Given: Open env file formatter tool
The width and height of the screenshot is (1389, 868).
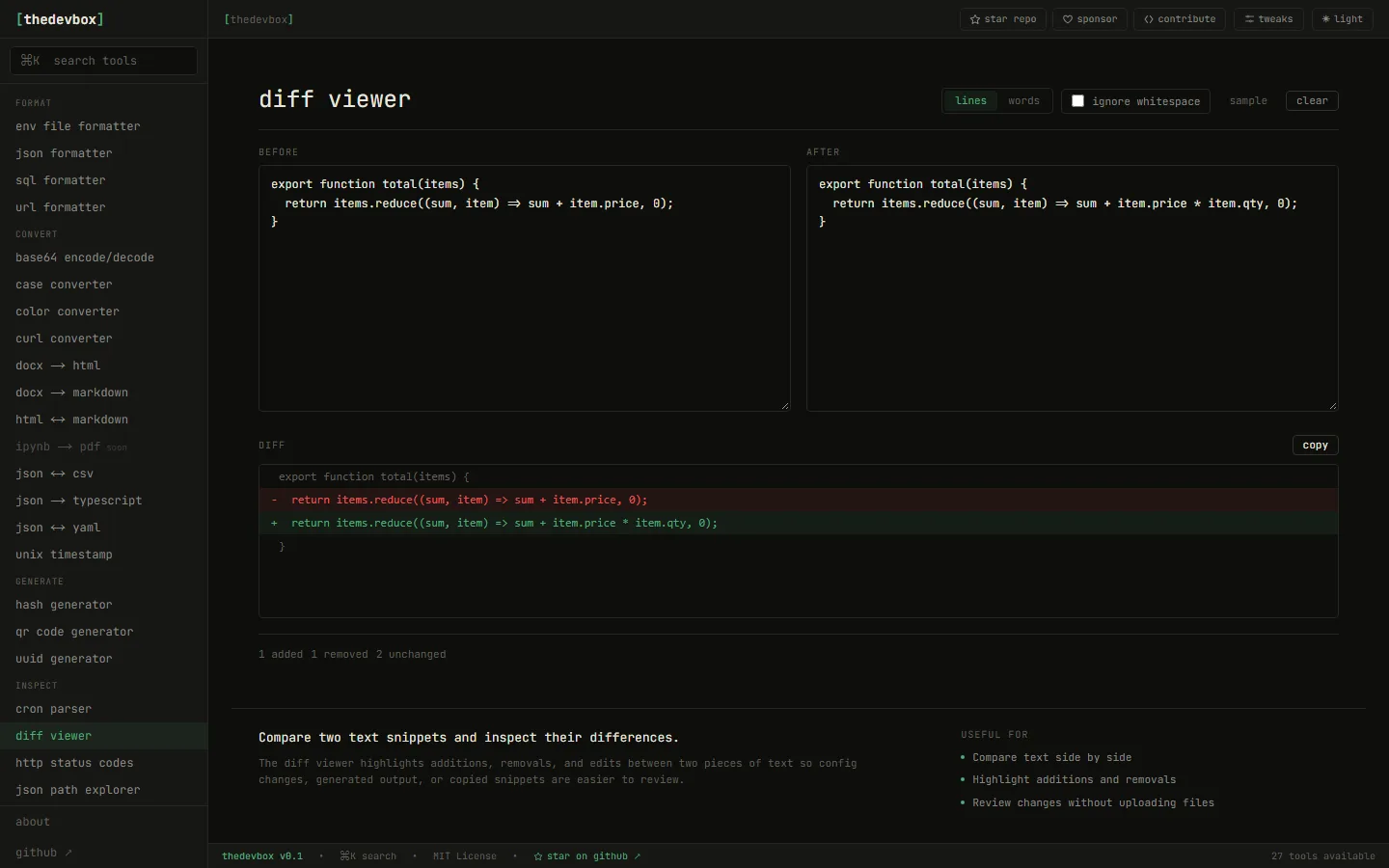Looking at the screenshot, I should (x=103, y=126).
